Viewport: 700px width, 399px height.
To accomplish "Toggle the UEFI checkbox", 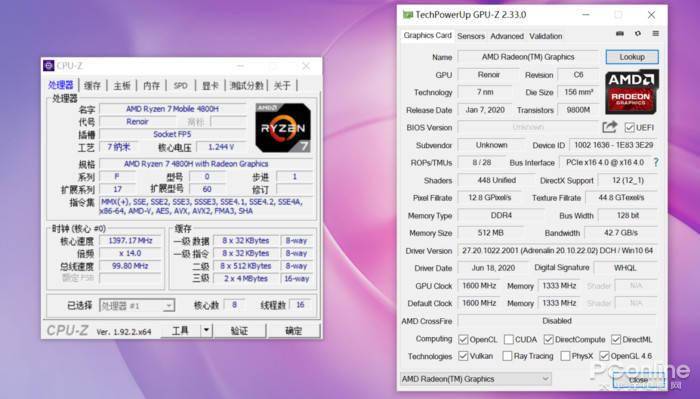I will (x=629, y=128).
